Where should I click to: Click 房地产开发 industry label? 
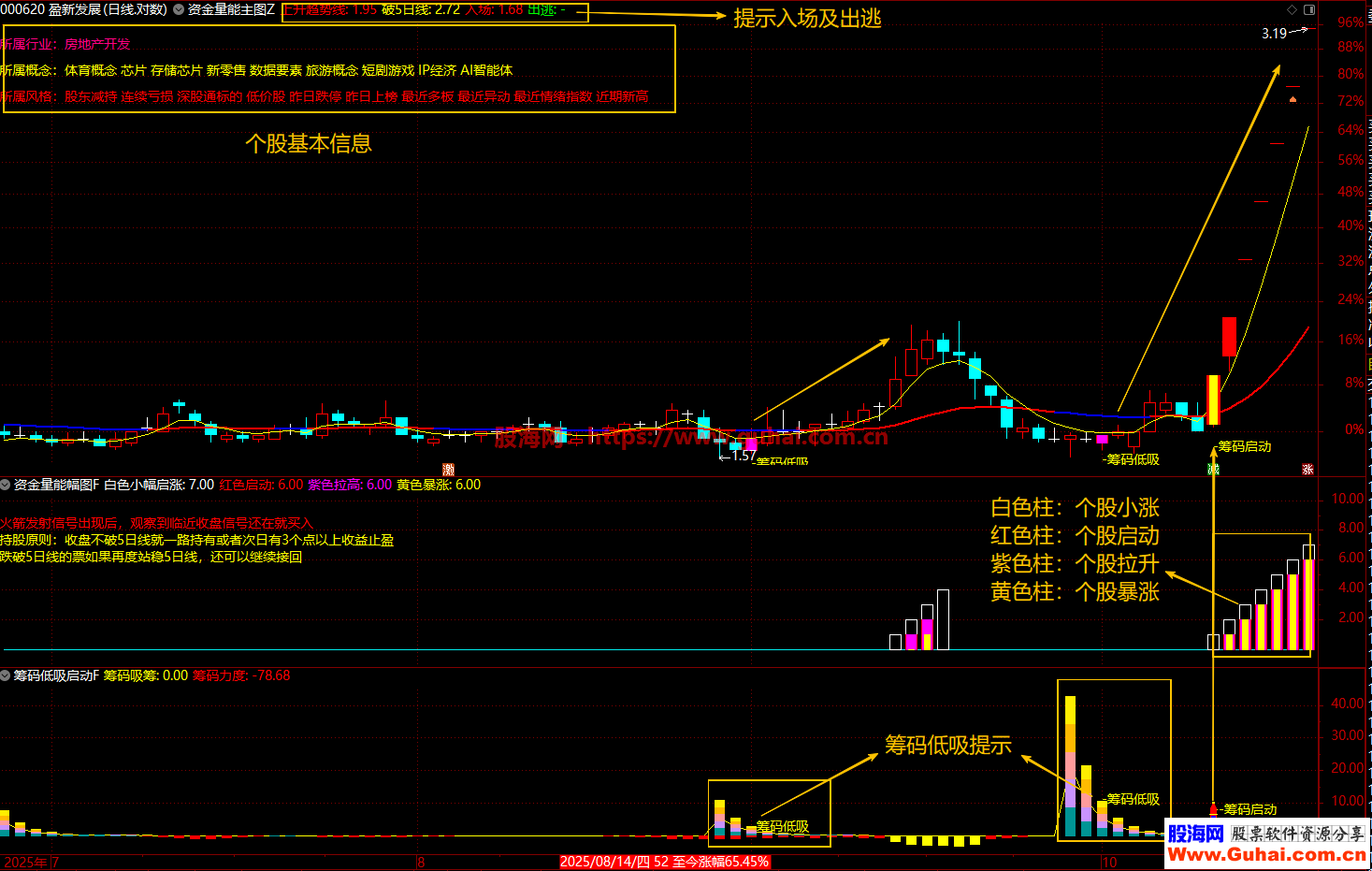click(97, 44)
